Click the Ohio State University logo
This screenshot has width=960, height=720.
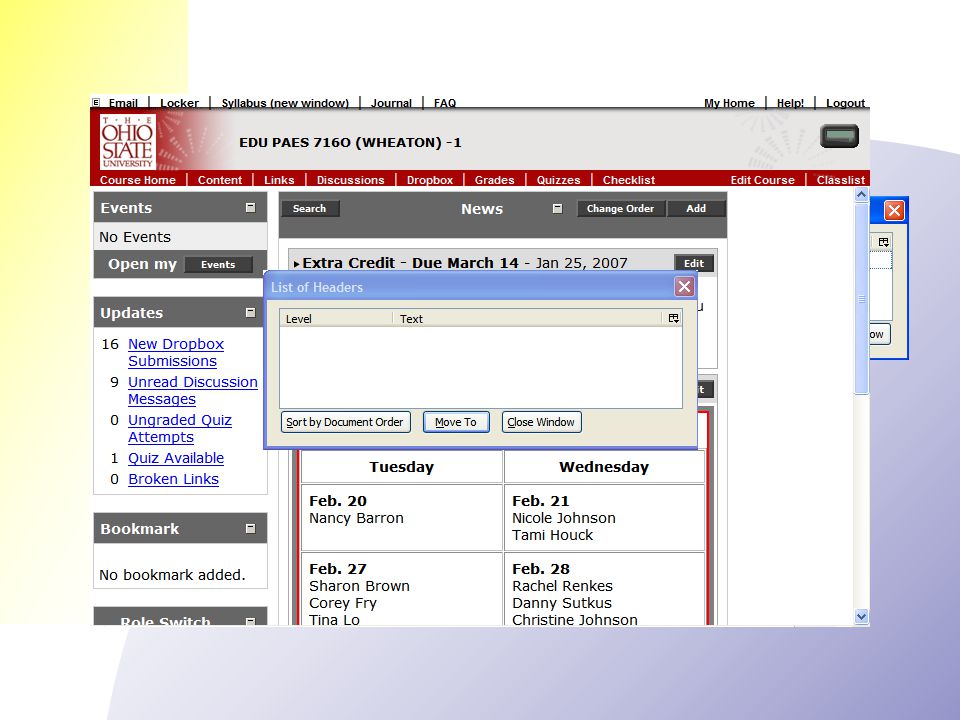coord(127,141)
